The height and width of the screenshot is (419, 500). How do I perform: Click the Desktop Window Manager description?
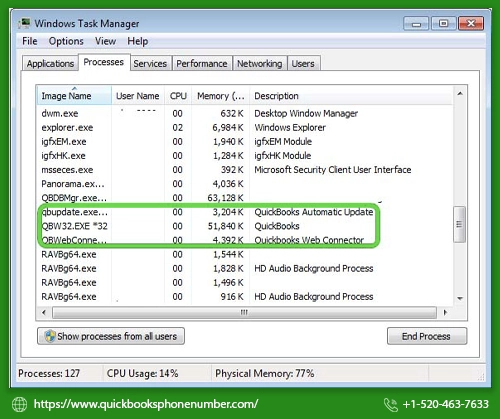306,113
